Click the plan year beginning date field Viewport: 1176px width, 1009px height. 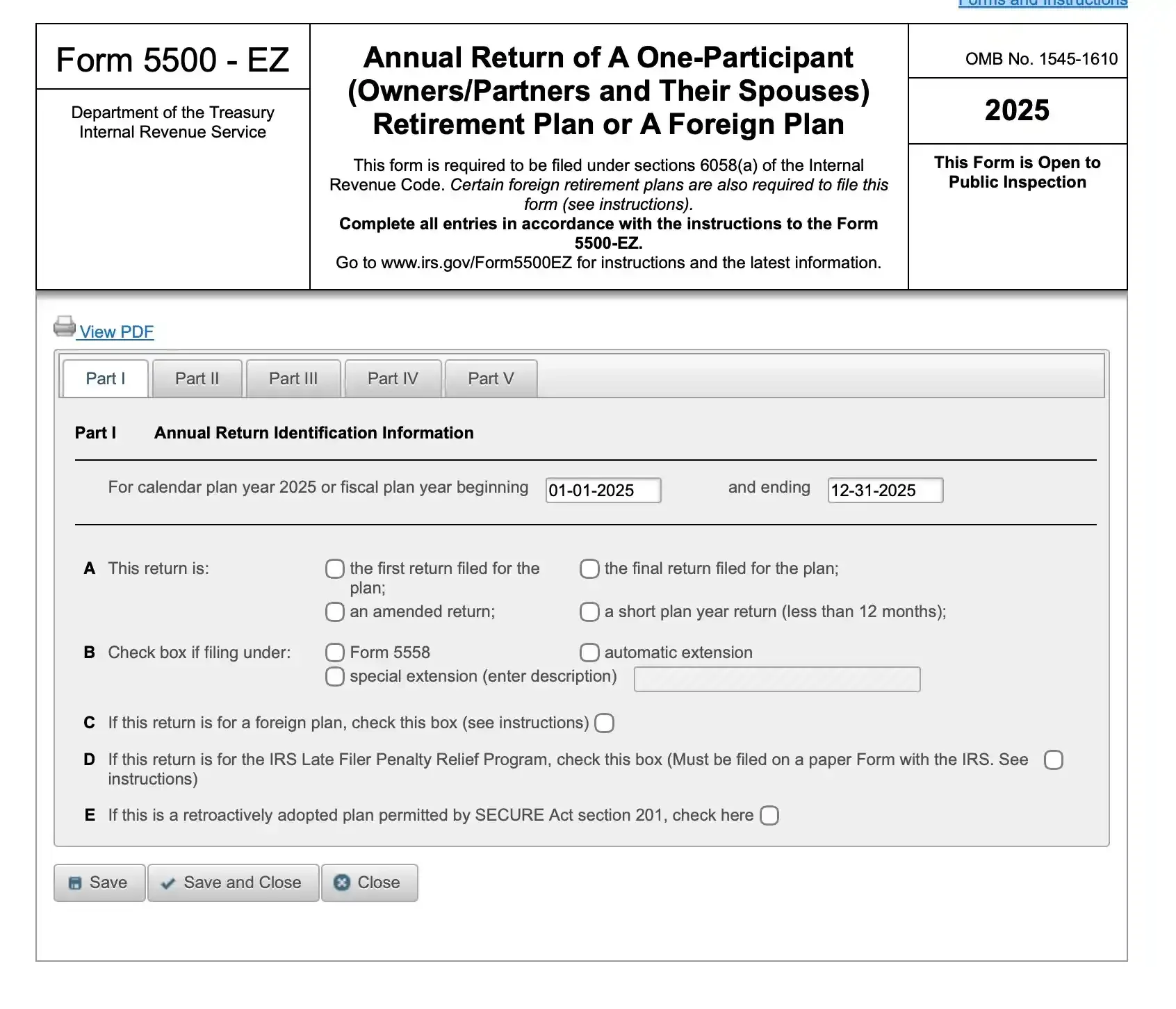tap(603, 491)
